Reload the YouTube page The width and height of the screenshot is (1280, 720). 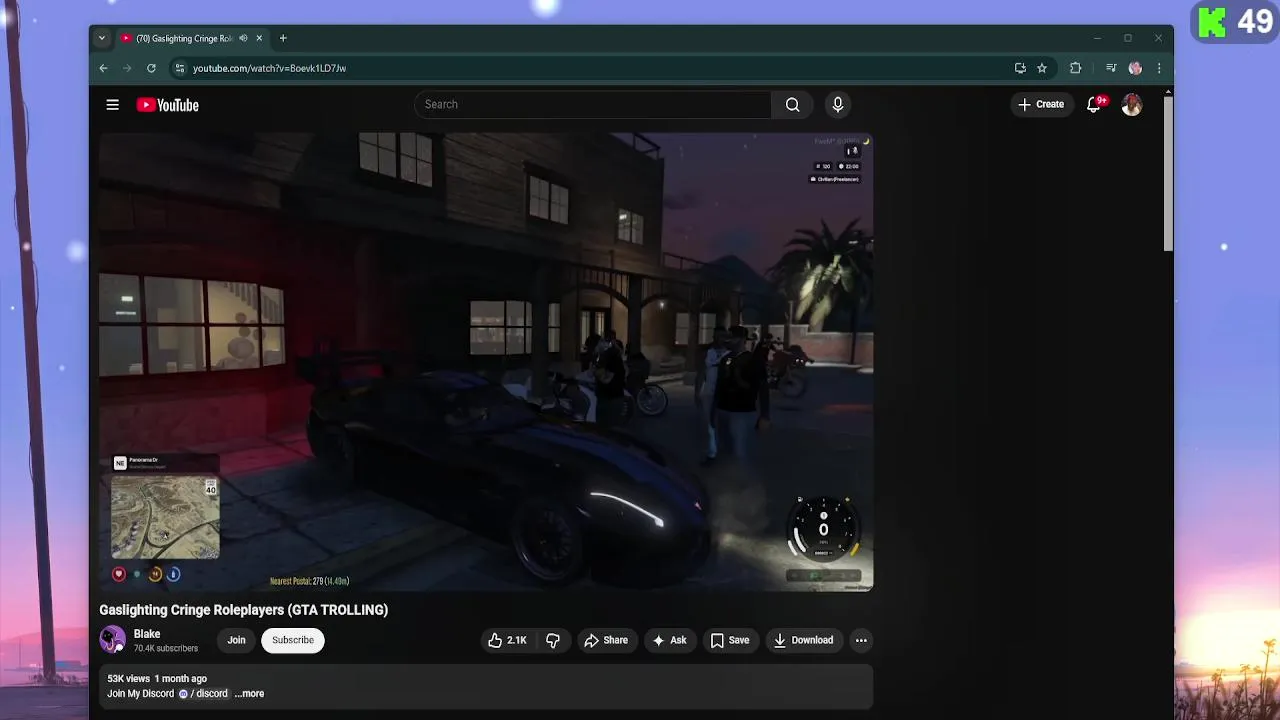[x=151, y=68]
